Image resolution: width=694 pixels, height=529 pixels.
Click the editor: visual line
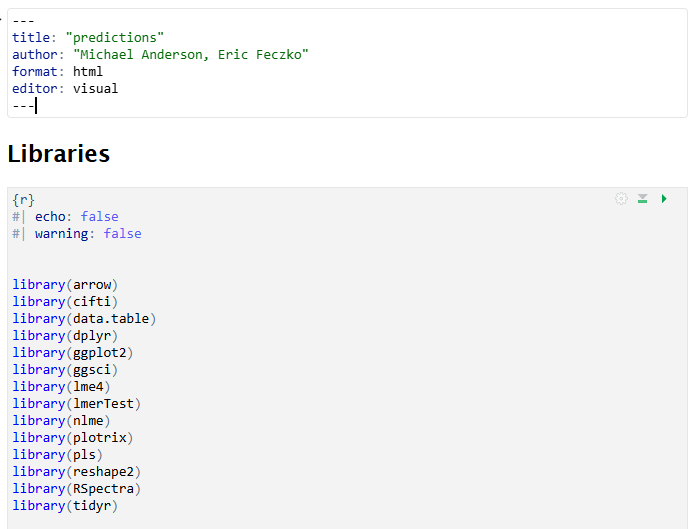(65, 89)
